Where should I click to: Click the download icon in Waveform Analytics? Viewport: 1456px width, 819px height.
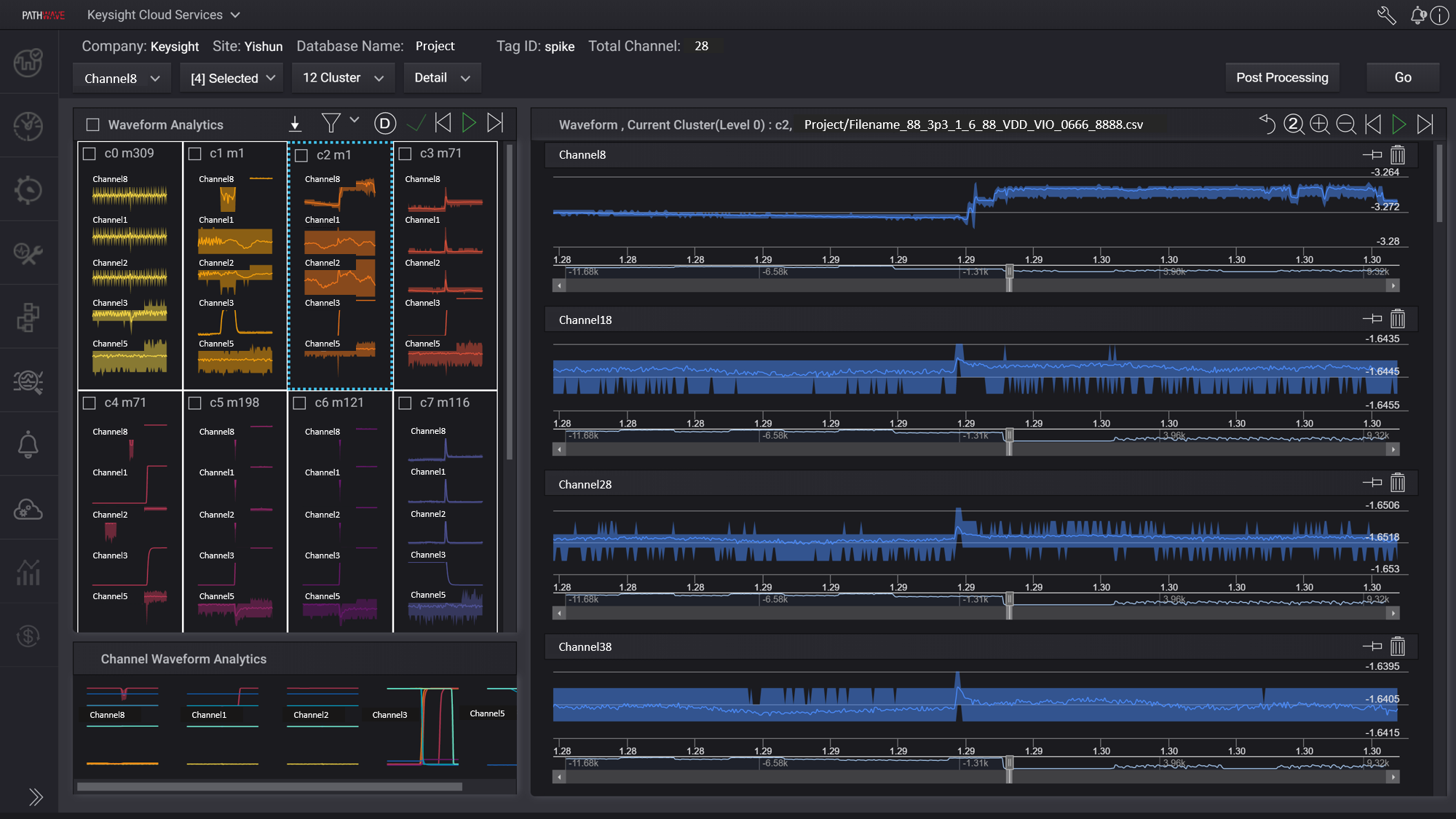tap(295, 123)
